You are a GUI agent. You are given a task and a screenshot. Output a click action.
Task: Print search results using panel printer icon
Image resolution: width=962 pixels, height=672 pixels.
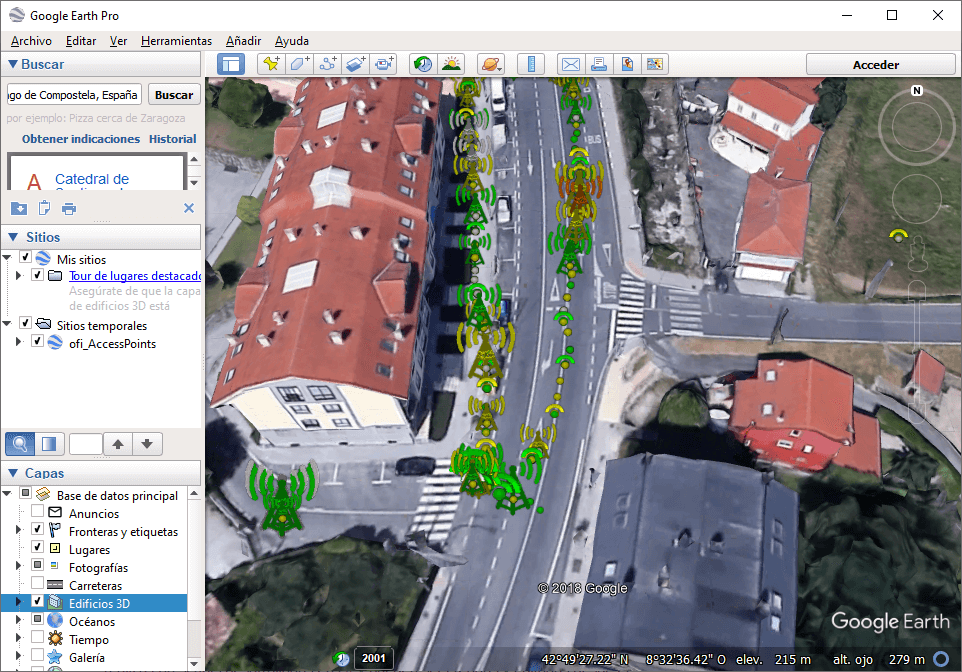pyautogui.click(x=69, y=209)
